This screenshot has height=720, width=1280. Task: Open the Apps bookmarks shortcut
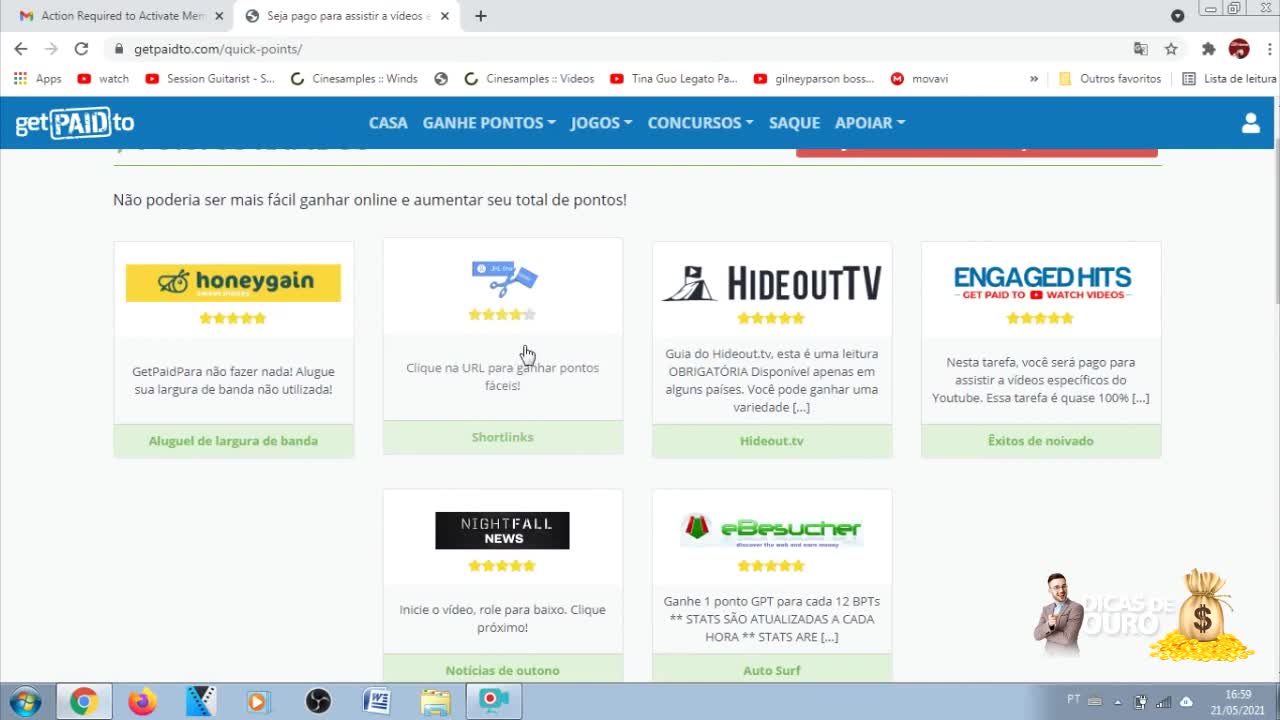point(38,79)
